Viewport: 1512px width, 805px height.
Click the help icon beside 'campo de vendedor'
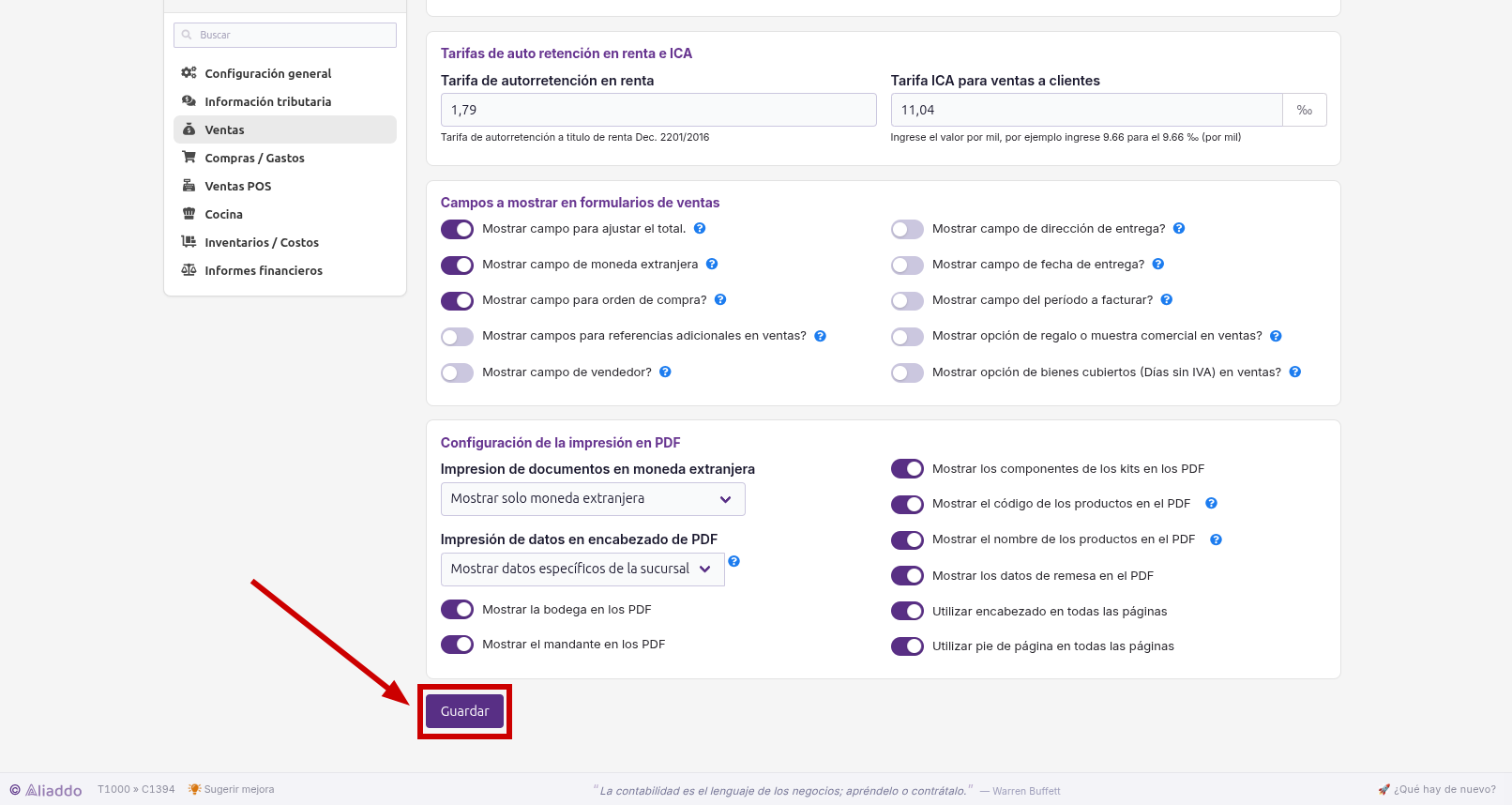[x=665, y=372]
